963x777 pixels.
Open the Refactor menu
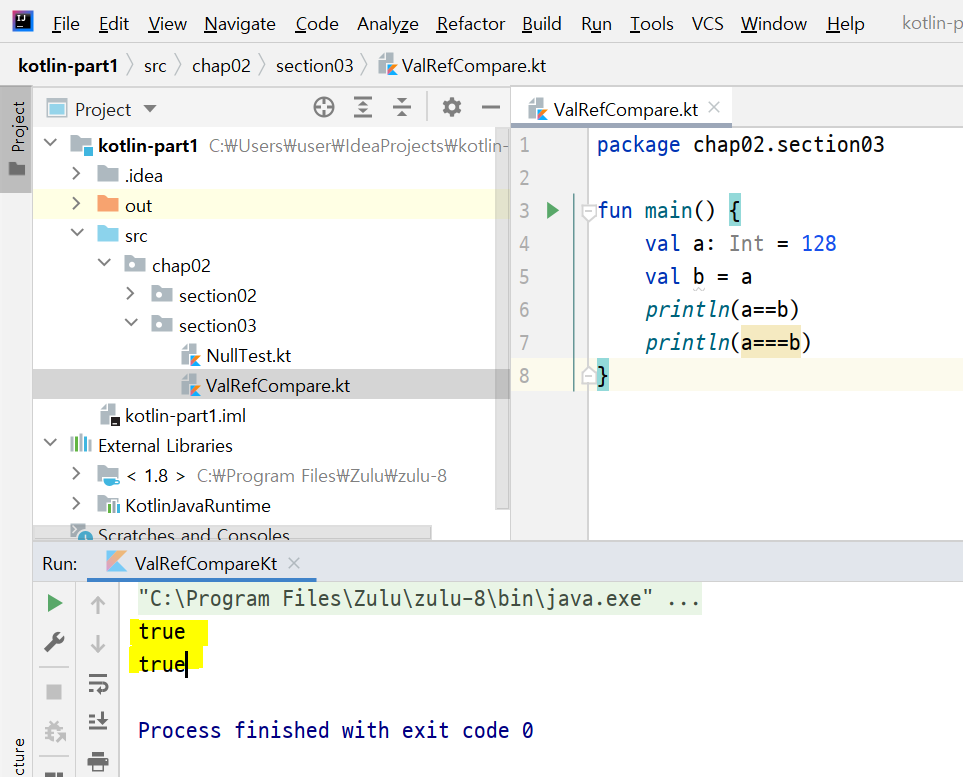click(470, 24)
